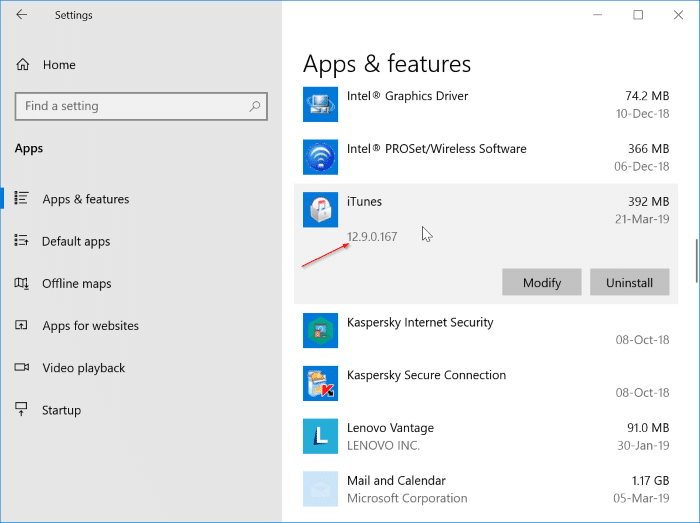Viewport: 700px width, 523px height.
Task: Select the Kaspersky Secure Connection entry name
Action: point(426,375)
